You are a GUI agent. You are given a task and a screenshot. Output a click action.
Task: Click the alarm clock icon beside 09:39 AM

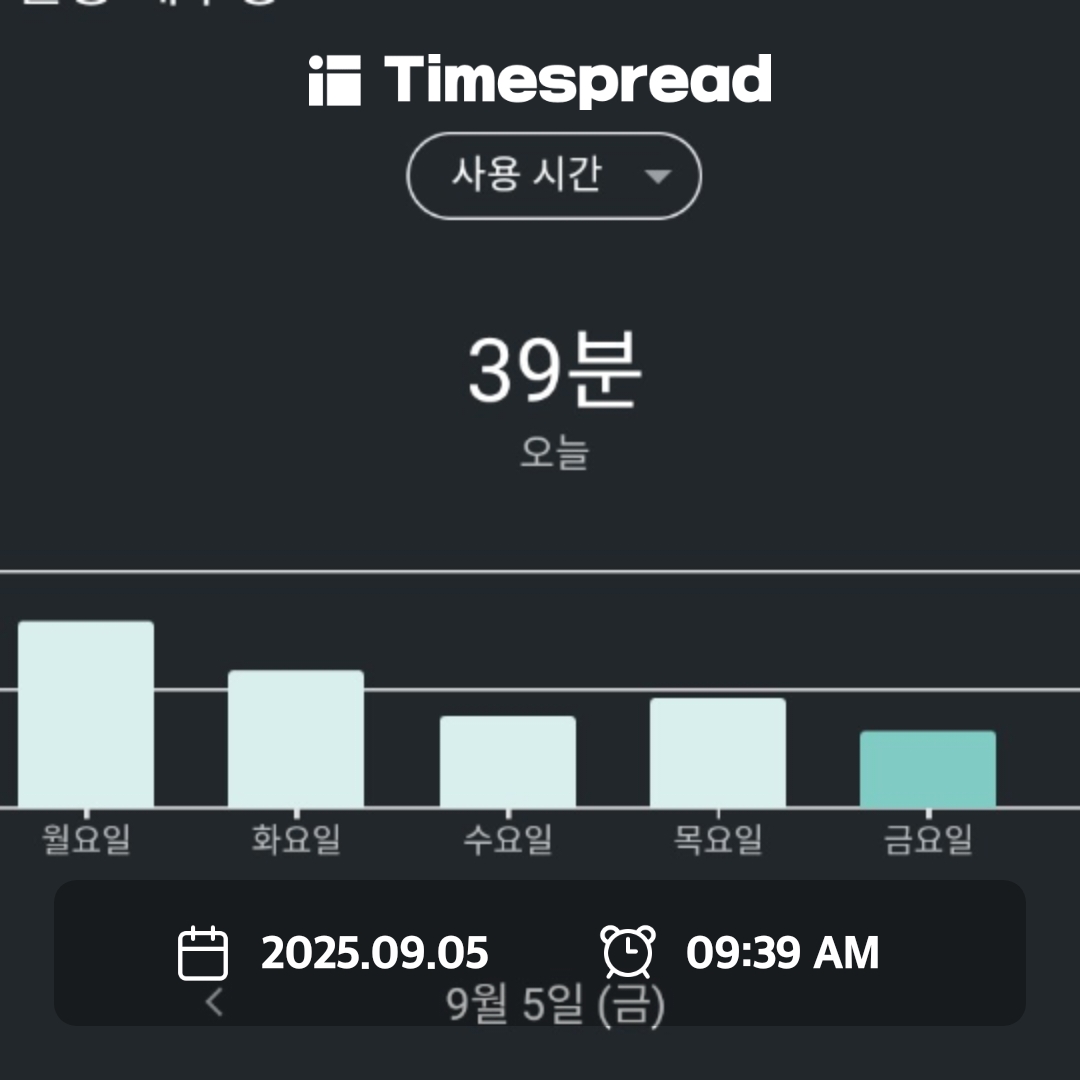point(628,952)
